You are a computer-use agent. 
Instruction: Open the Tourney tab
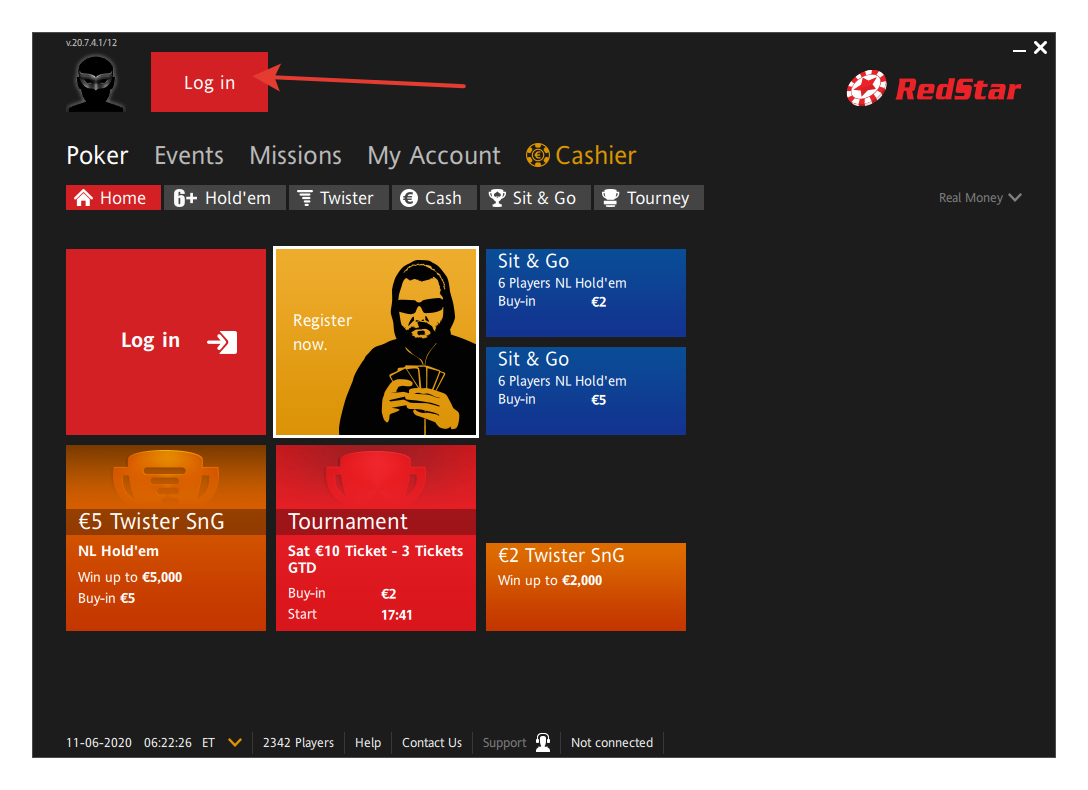[648, 198]
